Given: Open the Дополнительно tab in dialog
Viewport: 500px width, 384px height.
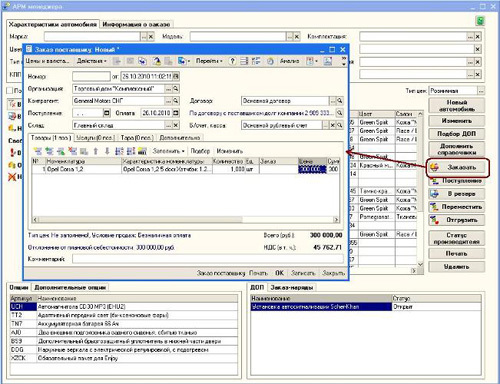Looking at the screenshot, I should 180,138.
